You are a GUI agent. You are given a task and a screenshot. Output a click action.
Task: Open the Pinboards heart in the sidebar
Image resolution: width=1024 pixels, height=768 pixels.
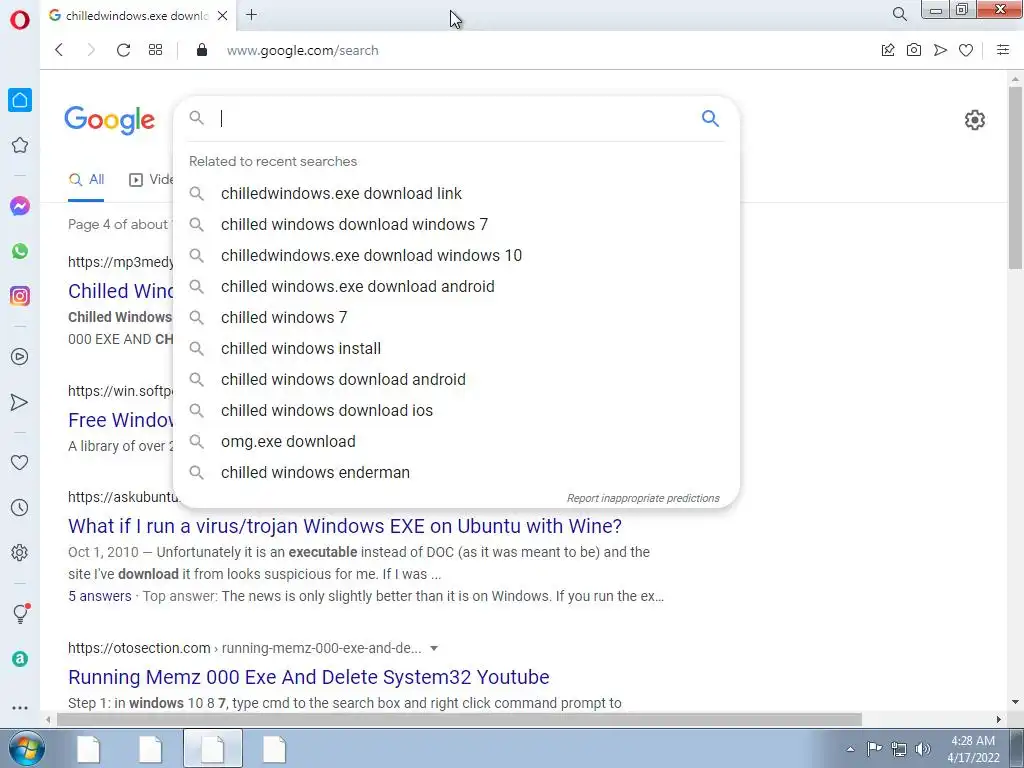coord(20,462)
